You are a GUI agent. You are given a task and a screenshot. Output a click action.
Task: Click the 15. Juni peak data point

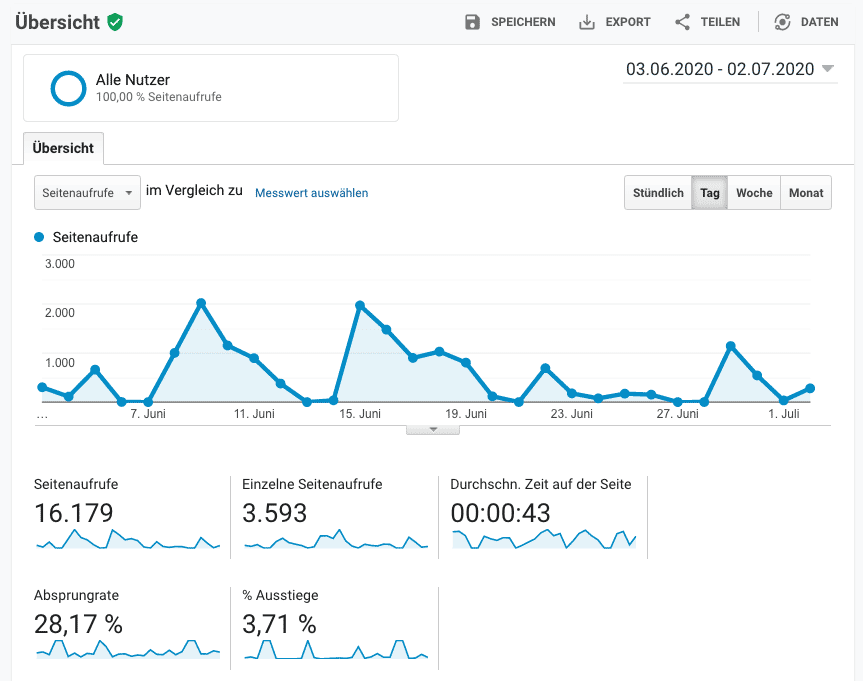(360, 305)
